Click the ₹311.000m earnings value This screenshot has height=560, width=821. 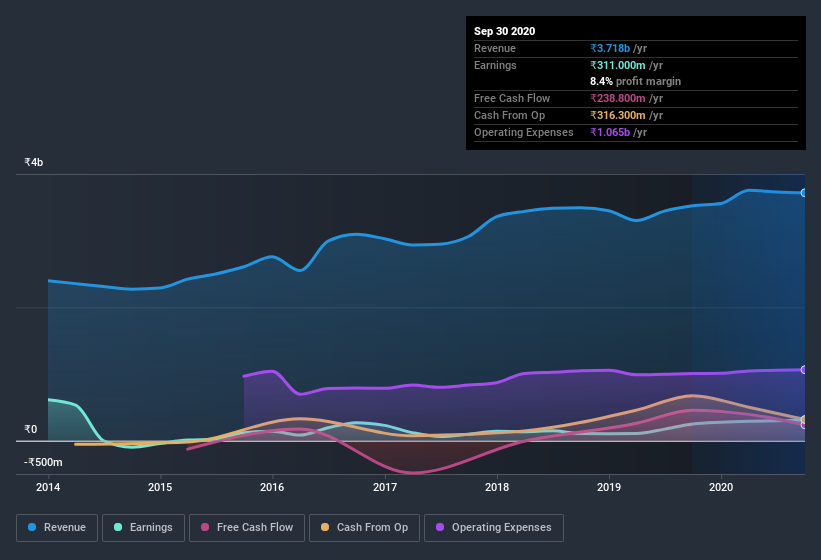coord(617,65)
